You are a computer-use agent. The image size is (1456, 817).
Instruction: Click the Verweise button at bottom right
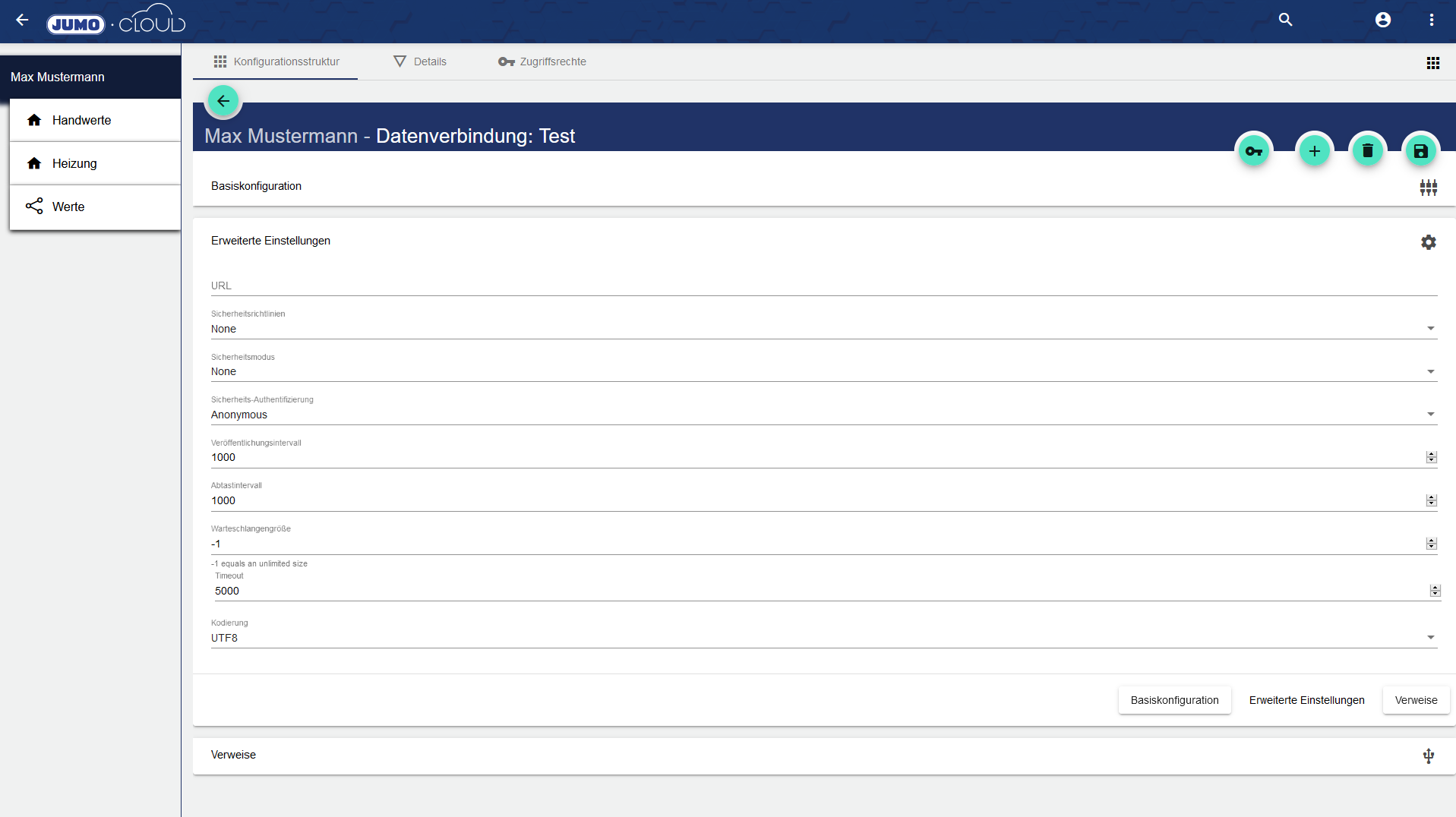tap(1416, 700)
